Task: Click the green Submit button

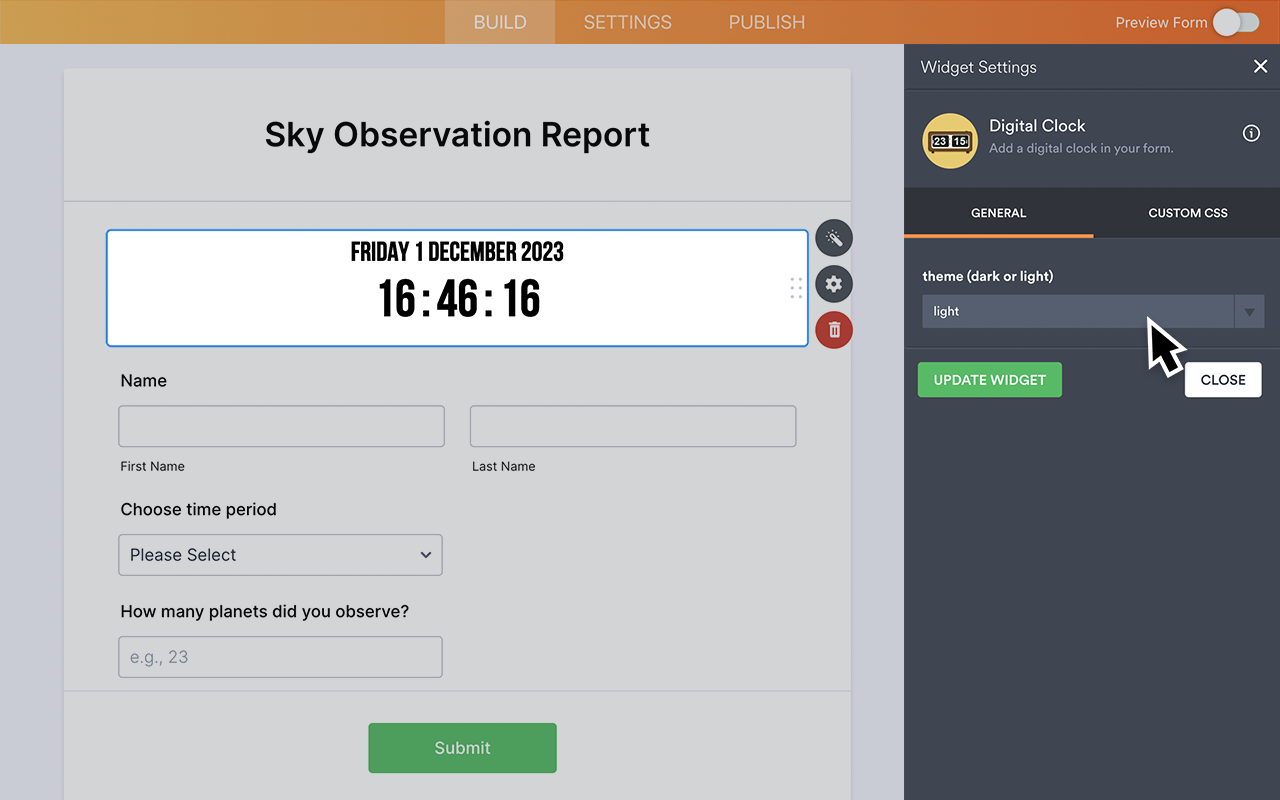Action: (462, 748)
